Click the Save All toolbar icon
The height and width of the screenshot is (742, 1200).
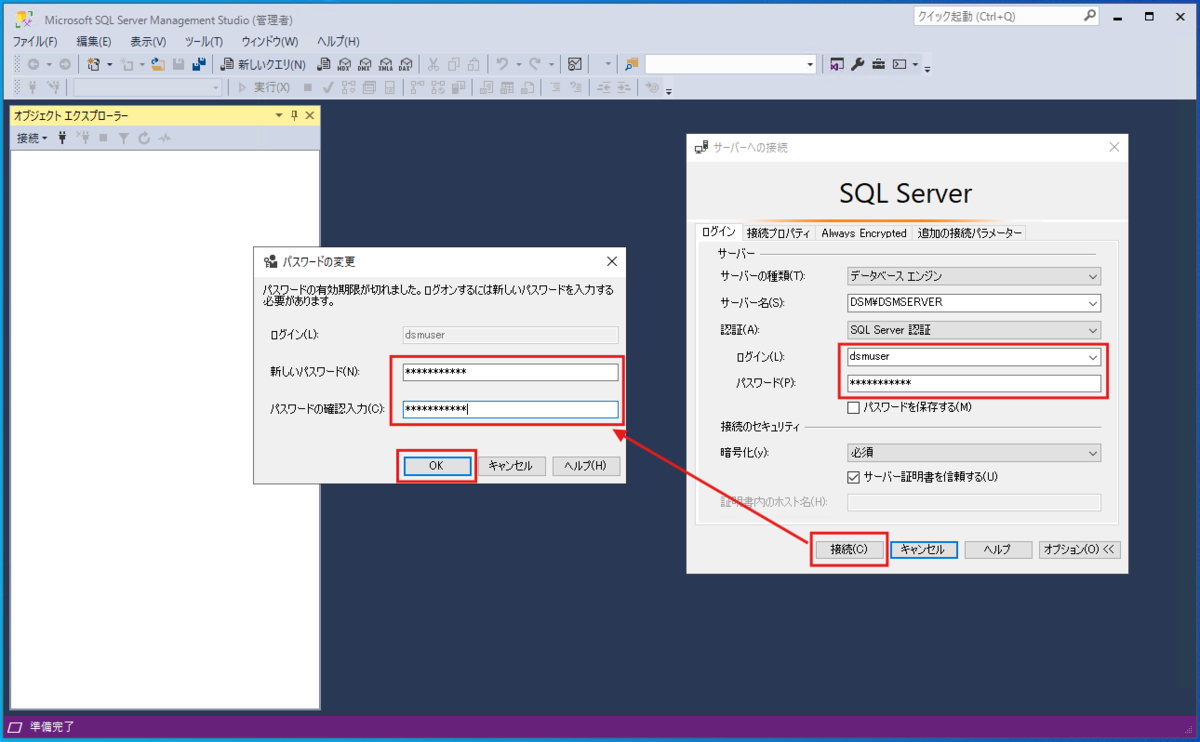pyautogui.click(x=198, y=64)
